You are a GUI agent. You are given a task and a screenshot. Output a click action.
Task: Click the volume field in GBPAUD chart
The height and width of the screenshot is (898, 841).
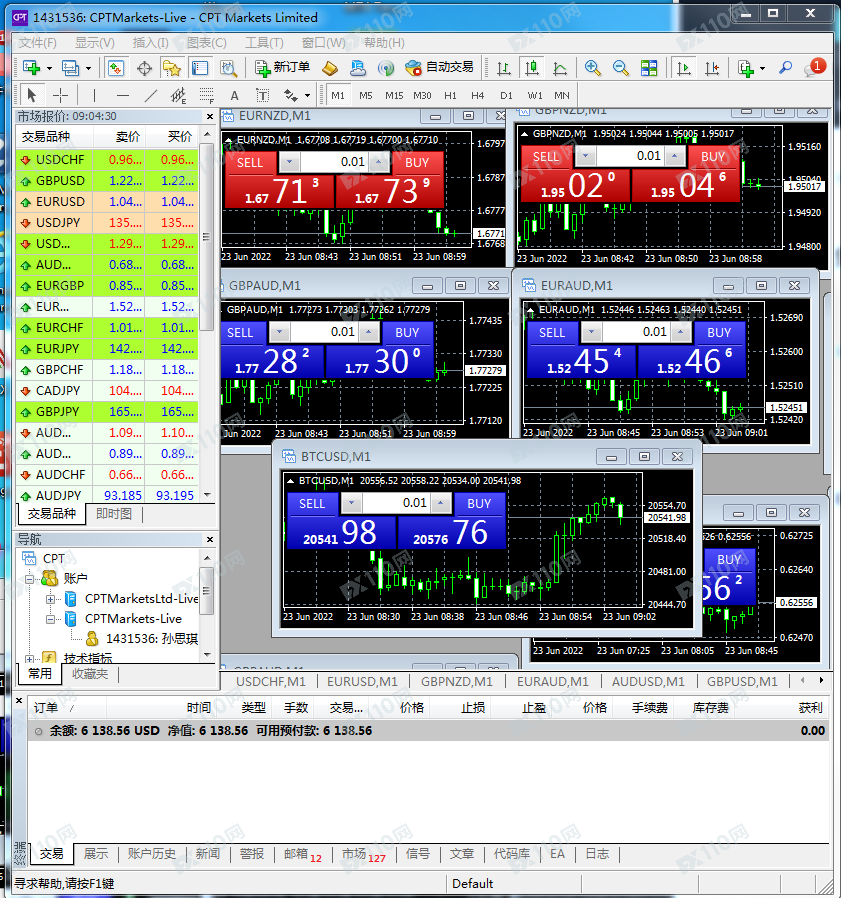pos(326,332)
